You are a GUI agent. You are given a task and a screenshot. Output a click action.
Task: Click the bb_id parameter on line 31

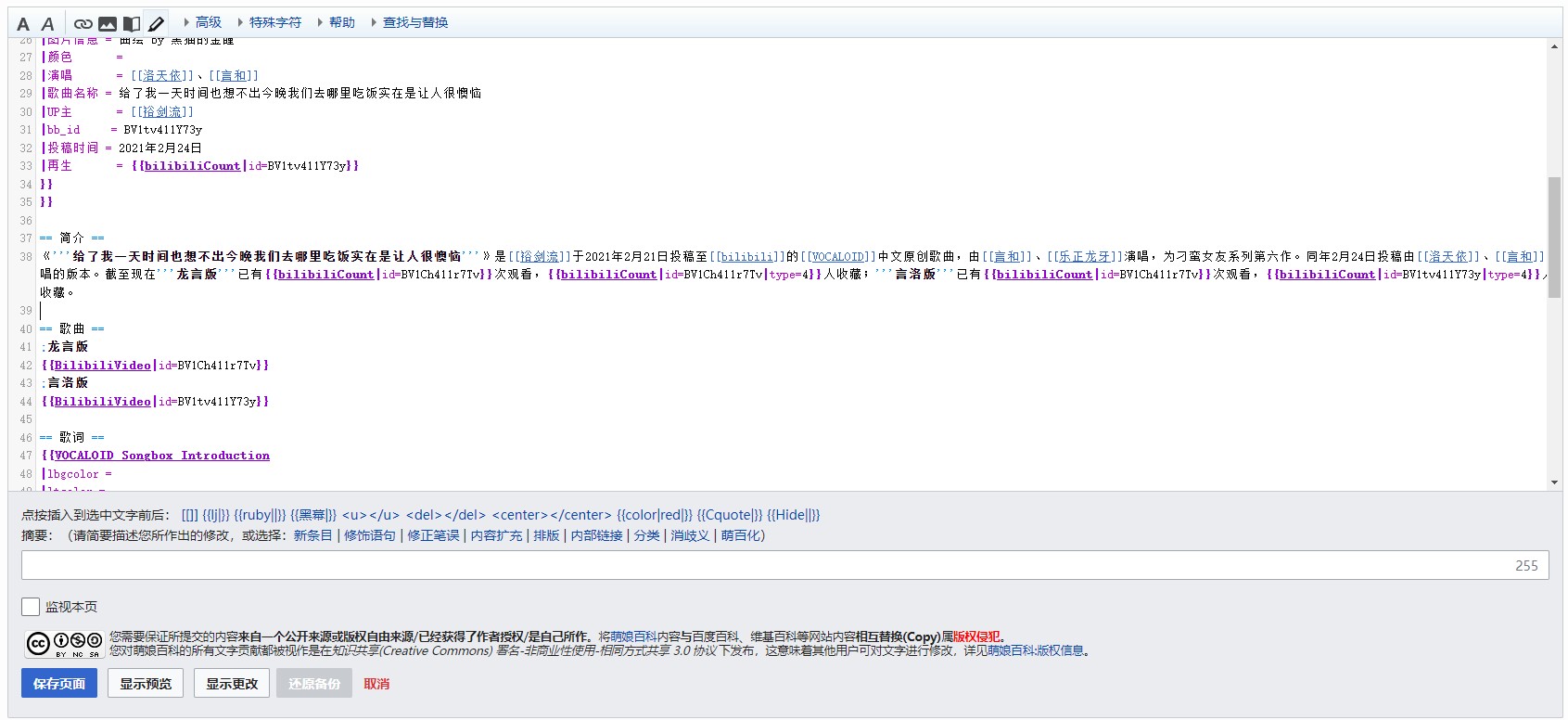63,130
